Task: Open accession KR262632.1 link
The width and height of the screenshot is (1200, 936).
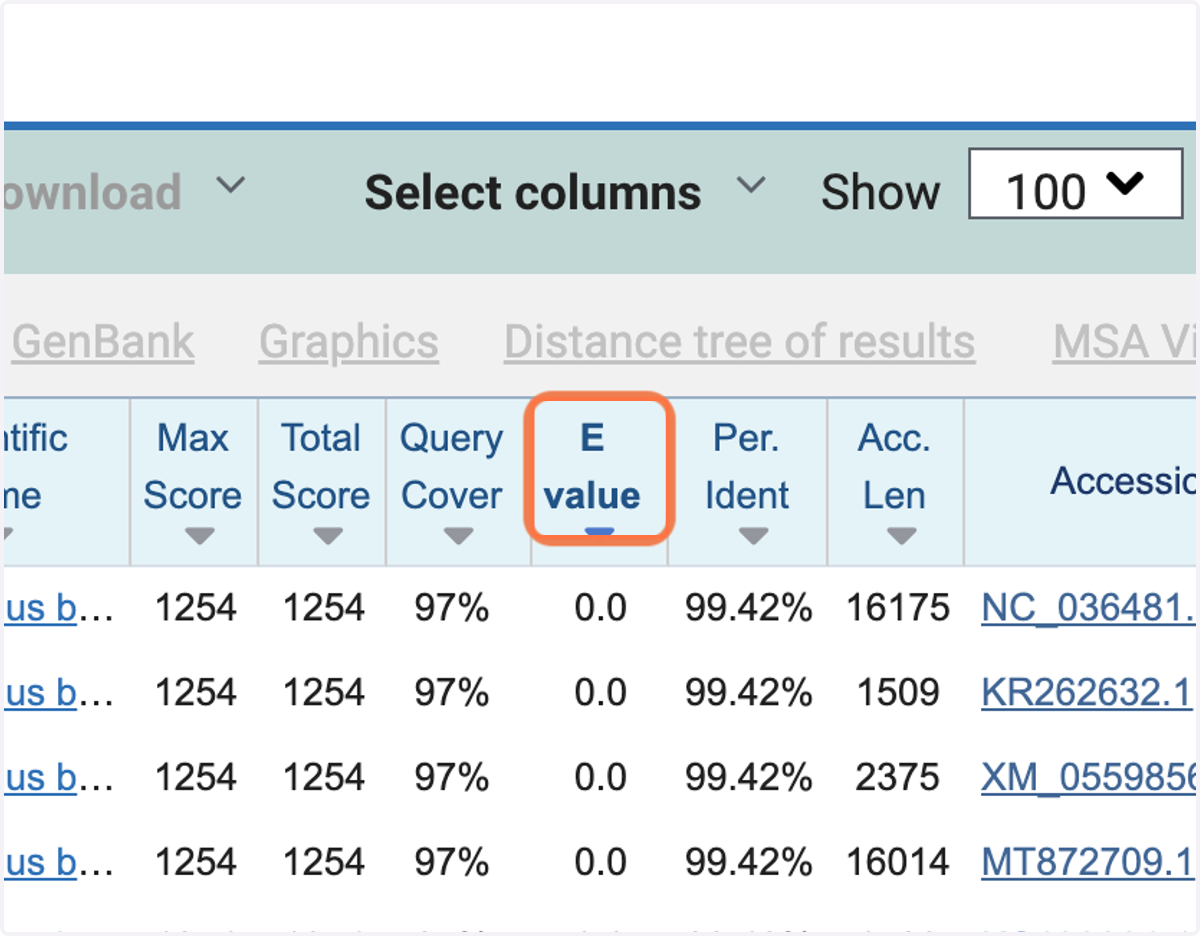Action: [1086, 692]
